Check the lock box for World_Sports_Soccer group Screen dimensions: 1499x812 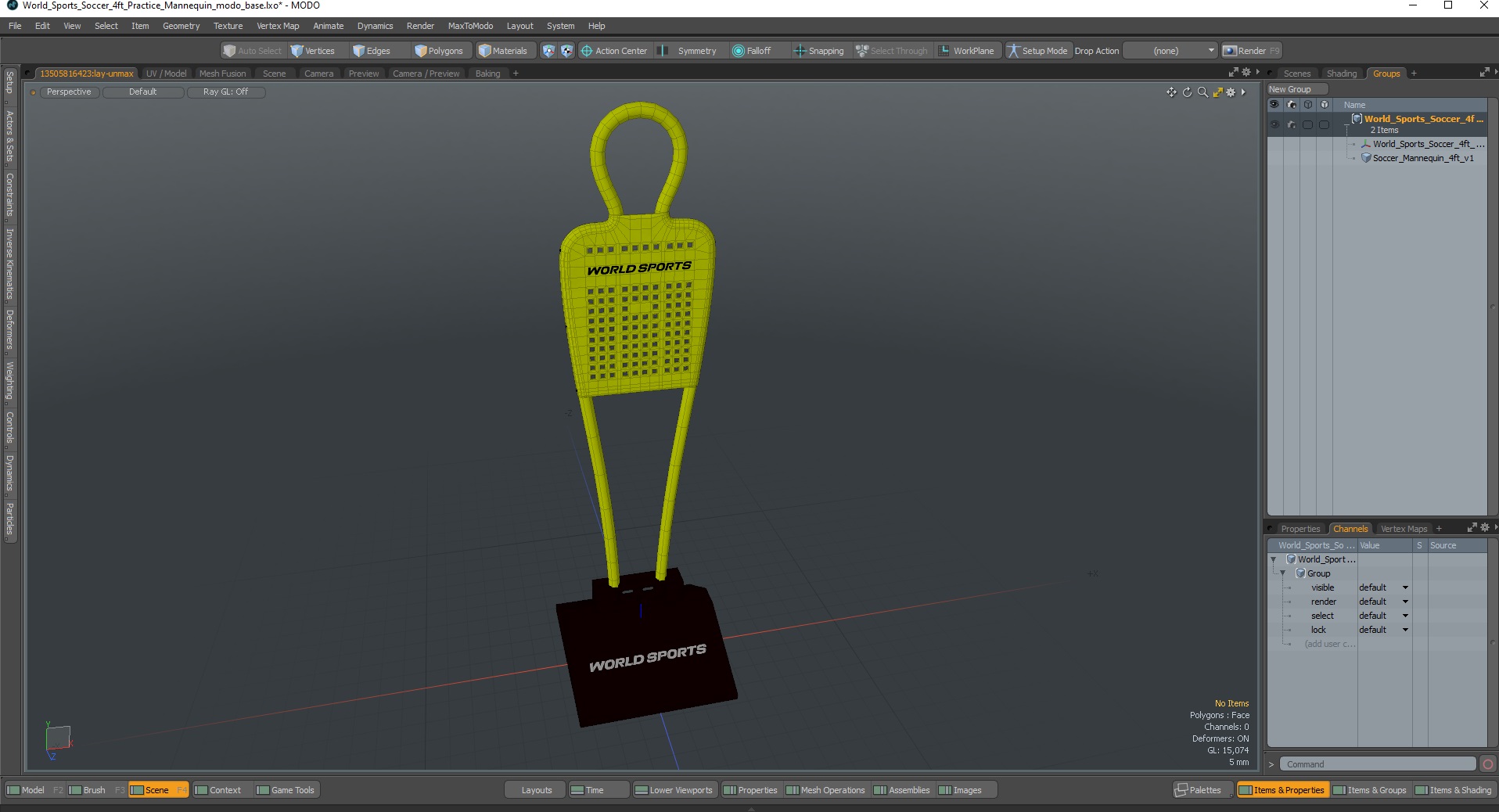tap(1324, 124)
